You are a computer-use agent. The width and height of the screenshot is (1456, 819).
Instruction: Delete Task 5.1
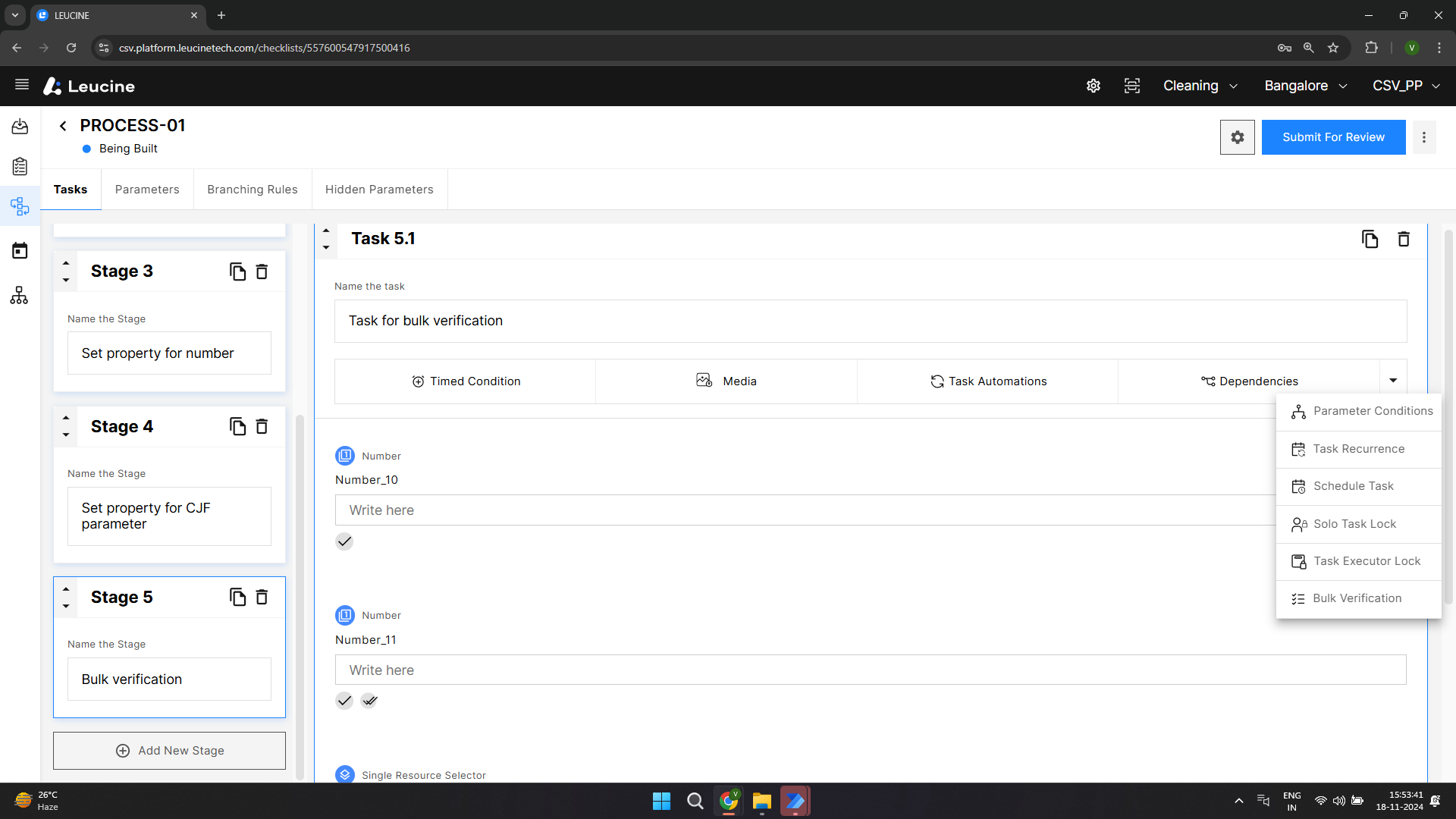(1404, 239)
